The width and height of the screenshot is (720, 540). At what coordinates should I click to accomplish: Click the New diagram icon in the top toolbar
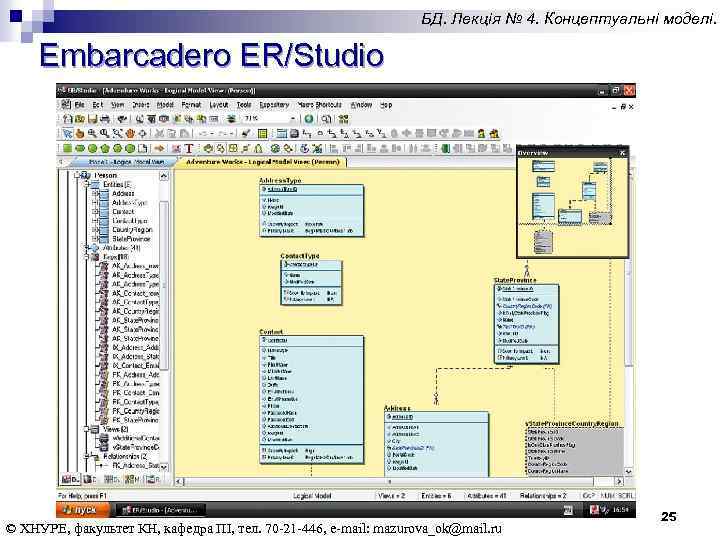tap(68, 119)
